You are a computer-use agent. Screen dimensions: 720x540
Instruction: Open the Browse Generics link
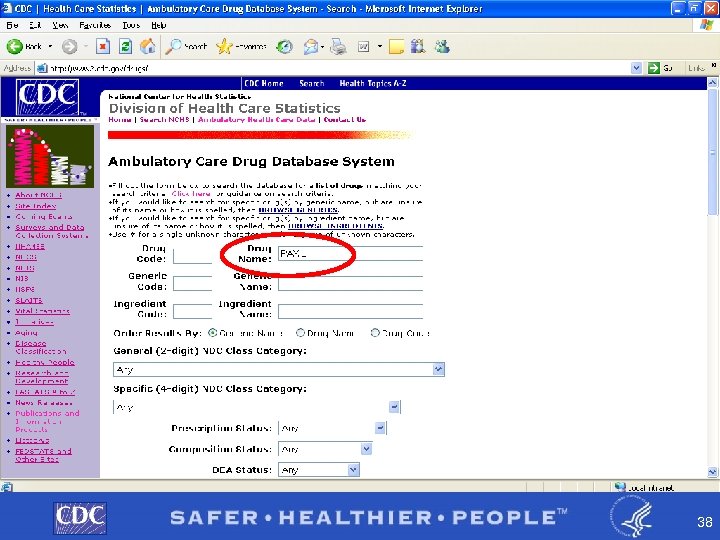(298, 210)
